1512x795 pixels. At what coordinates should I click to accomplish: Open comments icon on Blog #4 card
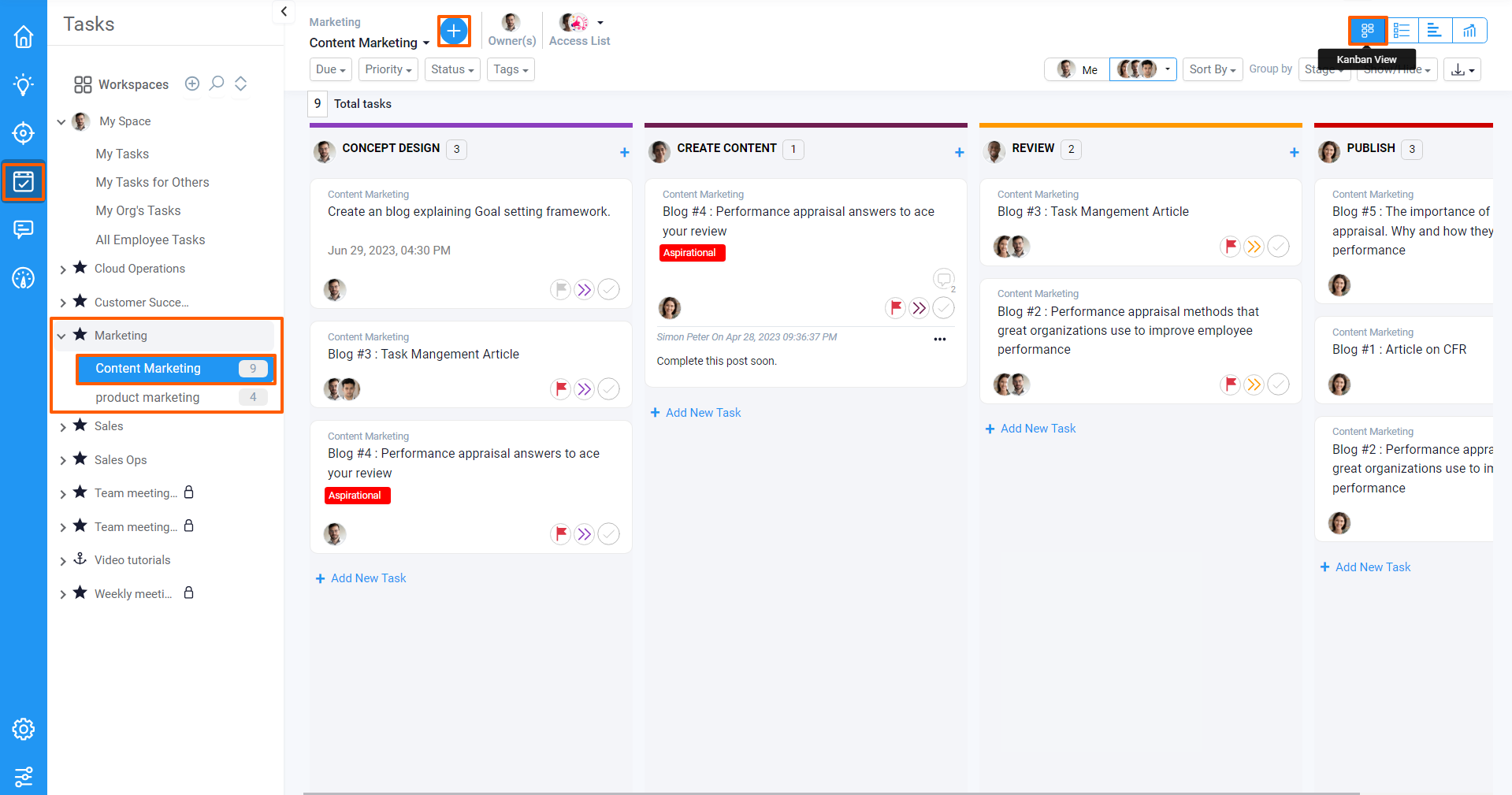click(x=944, y=278)
